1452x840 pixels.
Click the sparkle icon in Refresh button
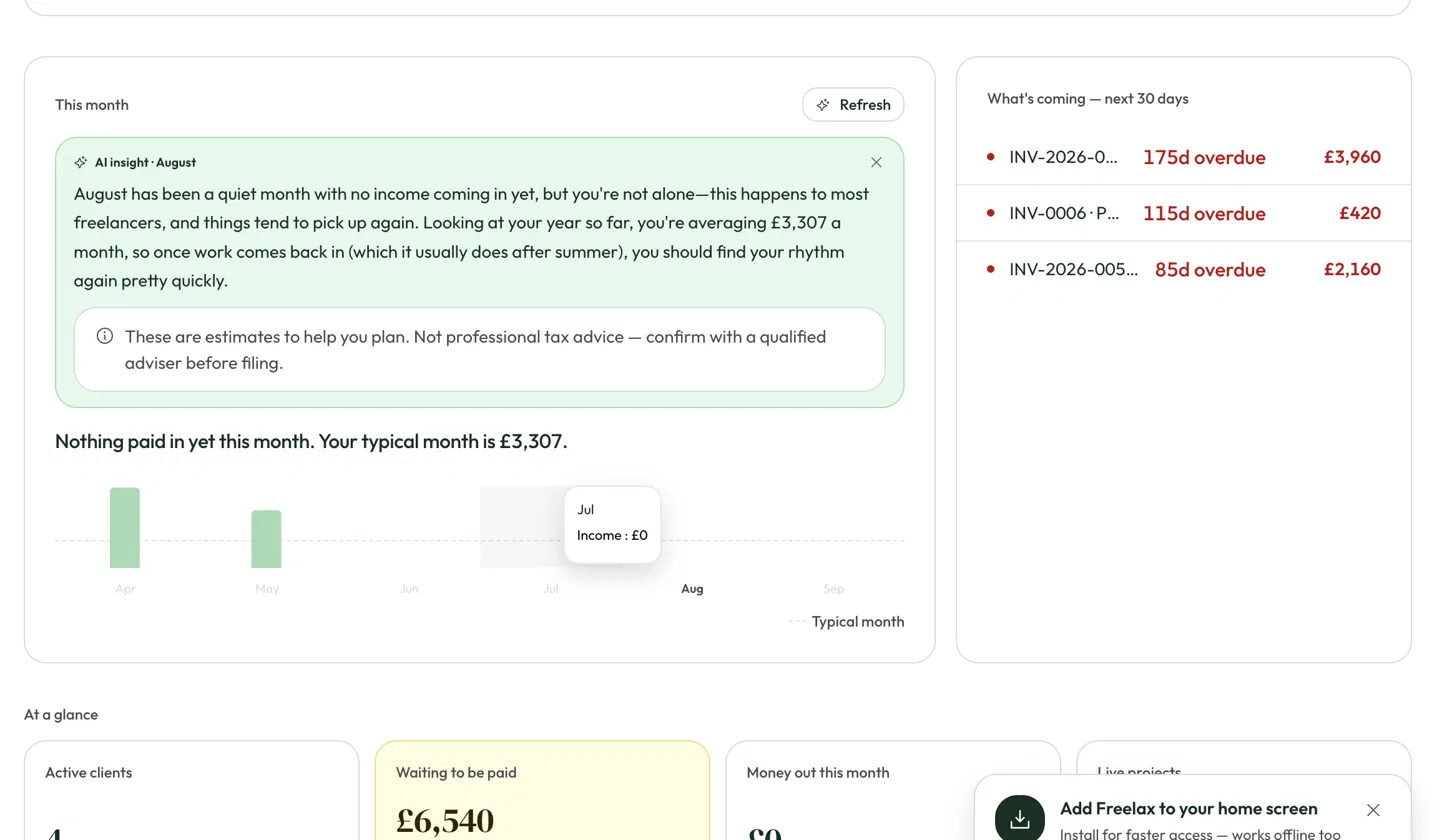point(823,105)
